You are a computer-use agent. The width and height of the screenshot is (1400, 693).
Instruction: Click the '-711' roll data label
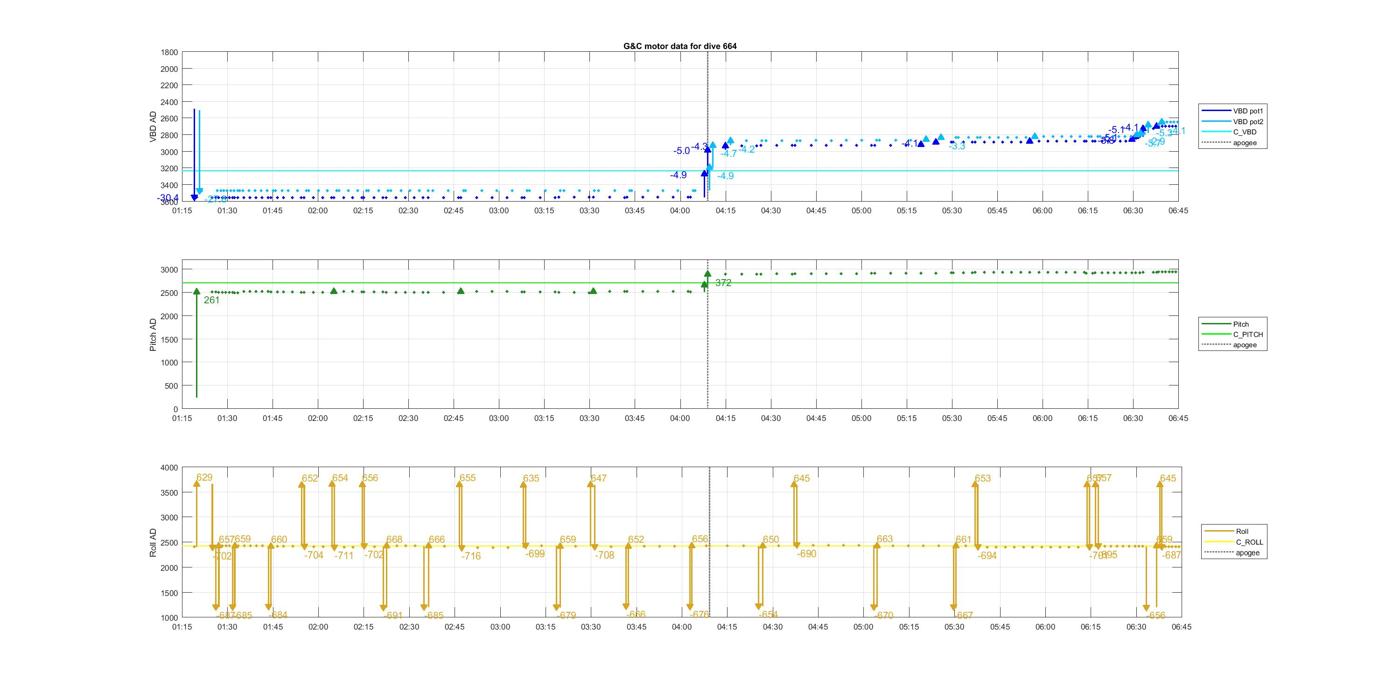[x=344, y=555]
